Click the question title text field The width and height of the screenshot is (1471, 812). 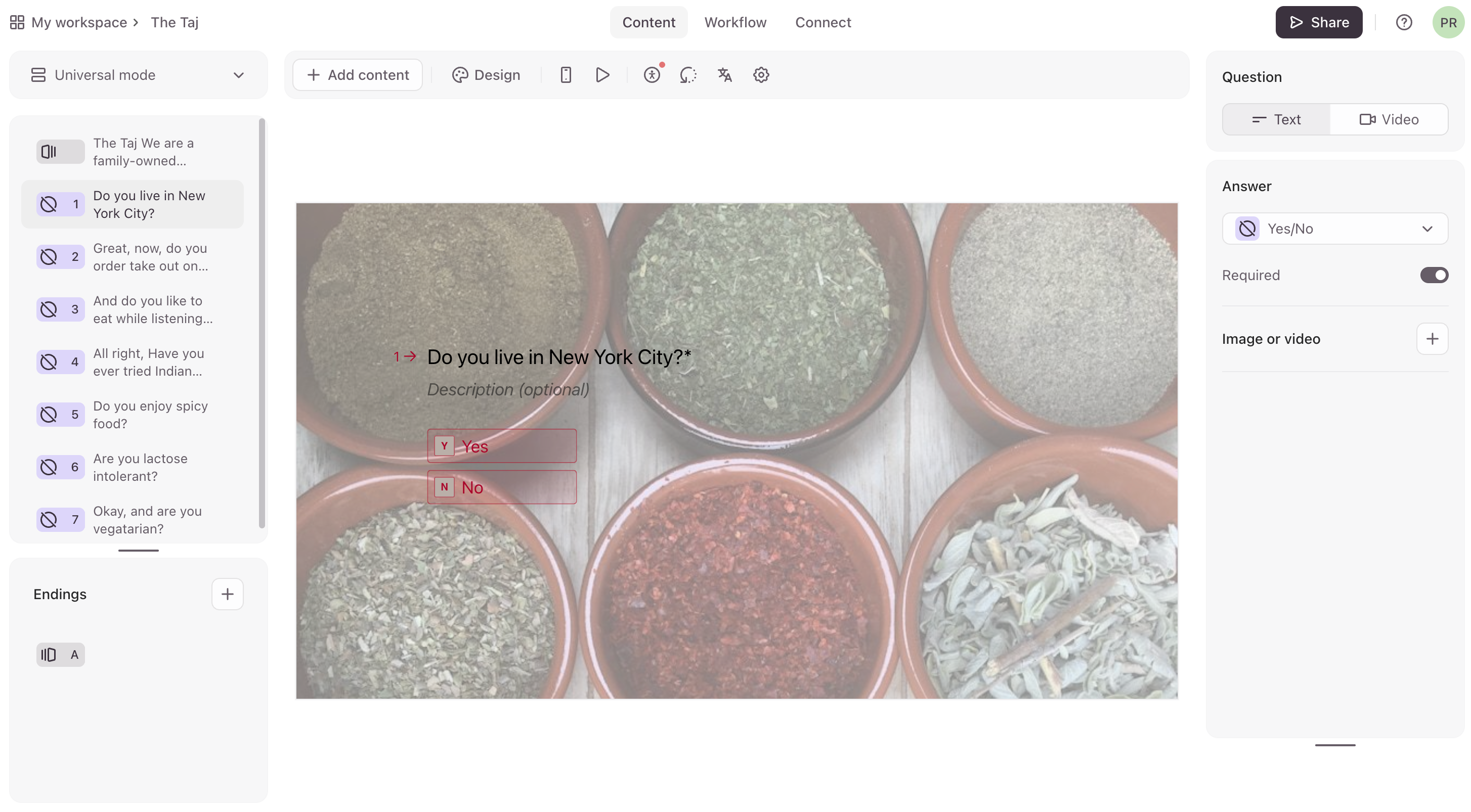(x=559, y=357)
